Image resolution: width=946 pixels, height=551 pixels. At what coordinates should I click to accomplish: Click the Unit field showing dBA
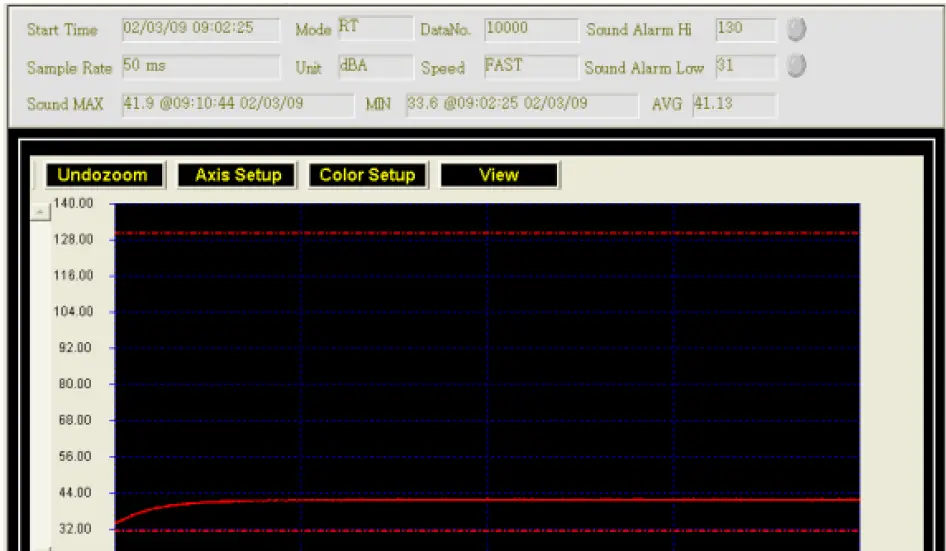pyautogui.click(x=375, y=67)
